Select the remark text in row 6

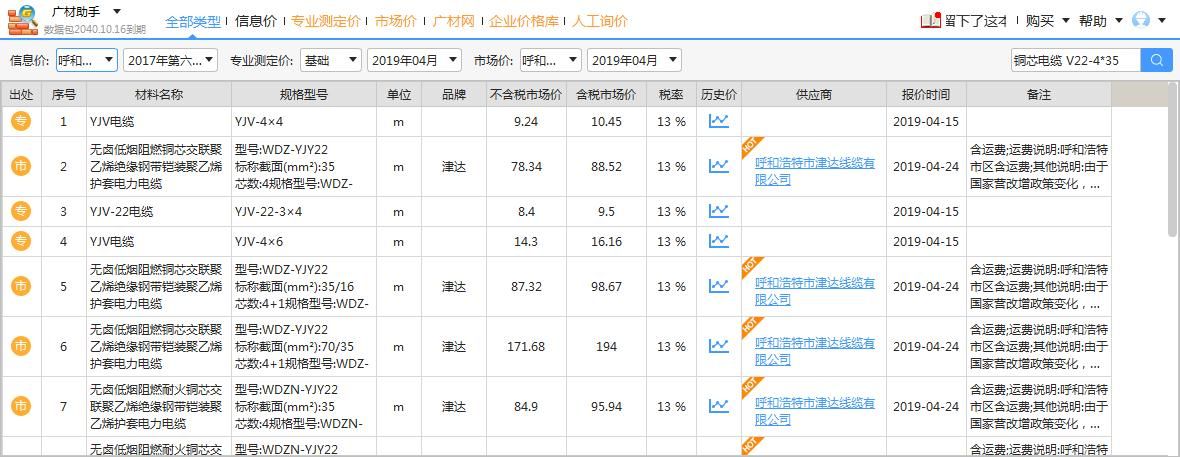point(1039,347)
